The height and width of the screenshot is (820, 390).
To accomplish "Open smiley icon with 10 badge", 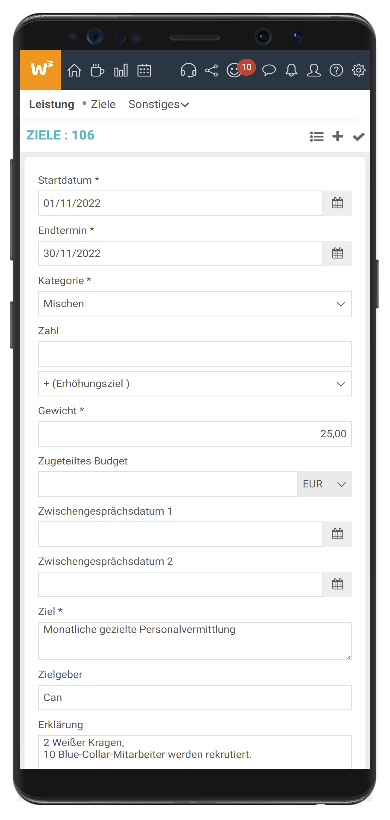I will coord(236,70).
